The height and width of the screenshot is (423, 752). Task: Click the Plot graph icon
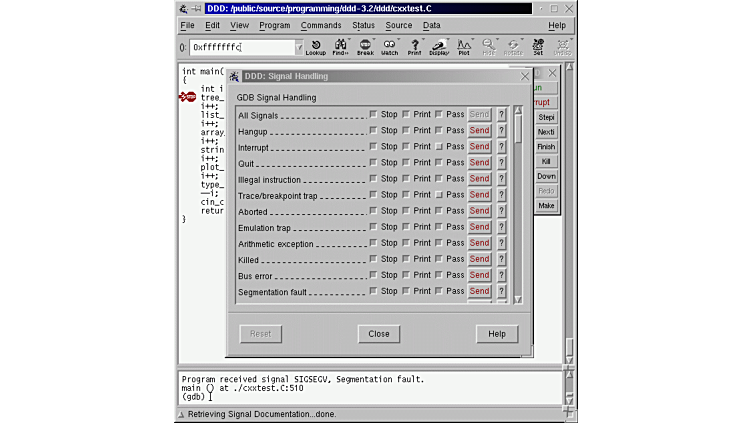(x=464, y=46)
